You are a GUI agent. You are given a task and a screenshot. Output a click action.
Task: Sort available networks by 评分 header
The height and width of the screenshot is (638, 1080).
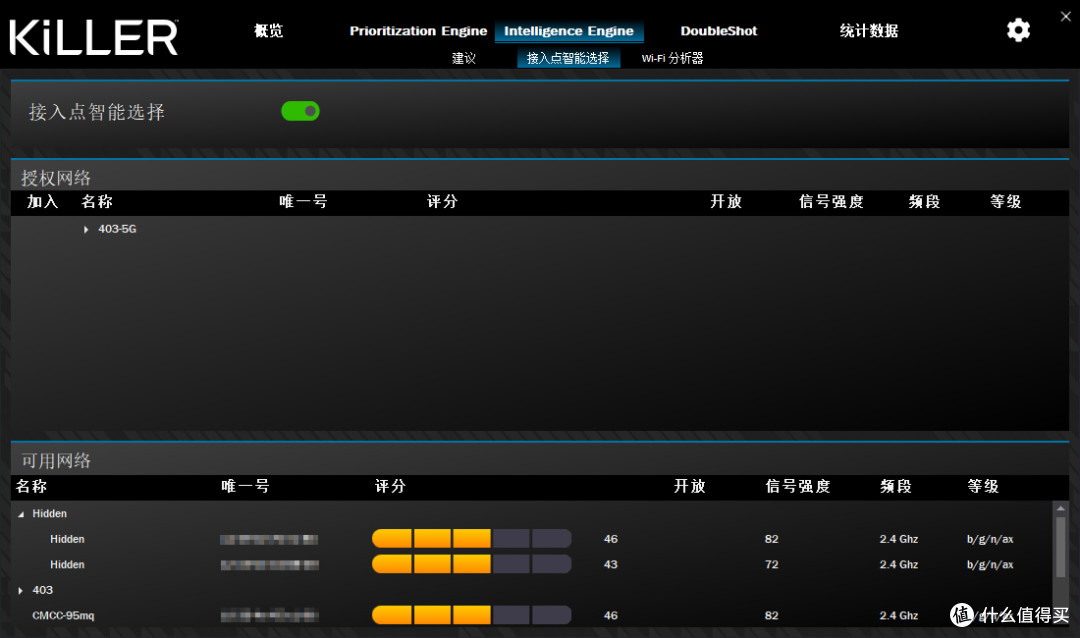point(391,486)
